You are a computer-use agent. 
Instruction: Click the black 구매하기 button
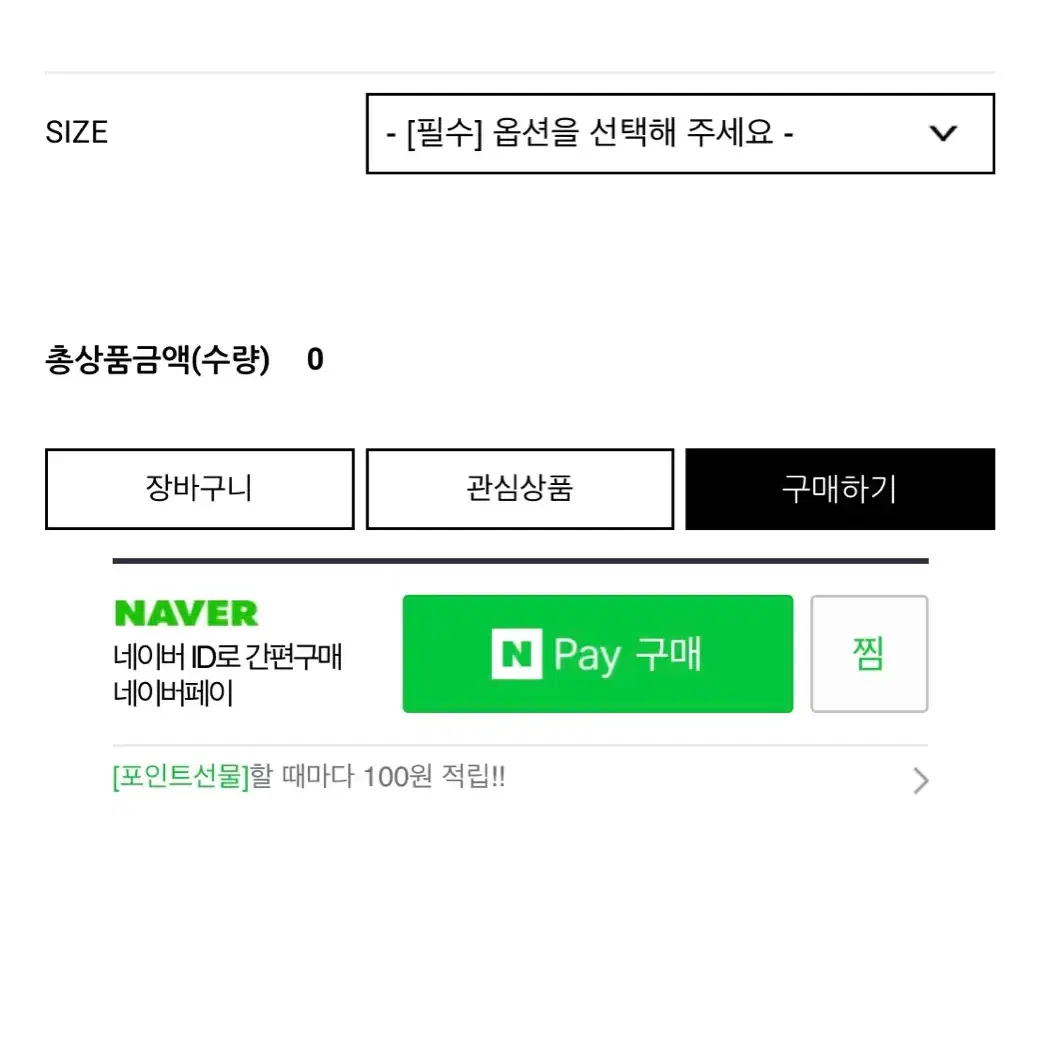pyautogui.click(x=840, y=489)
